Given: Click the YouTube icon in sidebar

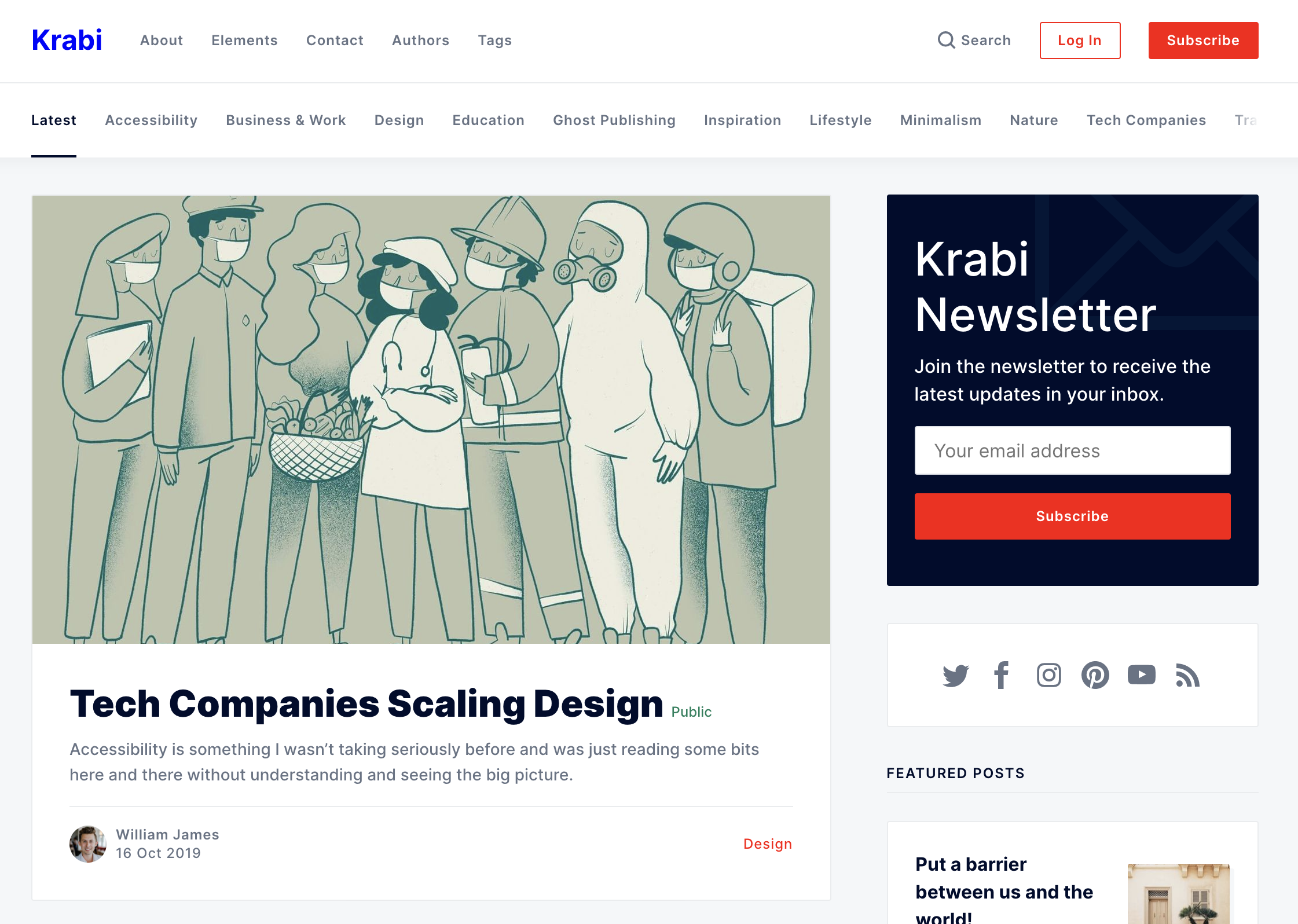Looking at the screenshot, I should tap(1141, 674).
